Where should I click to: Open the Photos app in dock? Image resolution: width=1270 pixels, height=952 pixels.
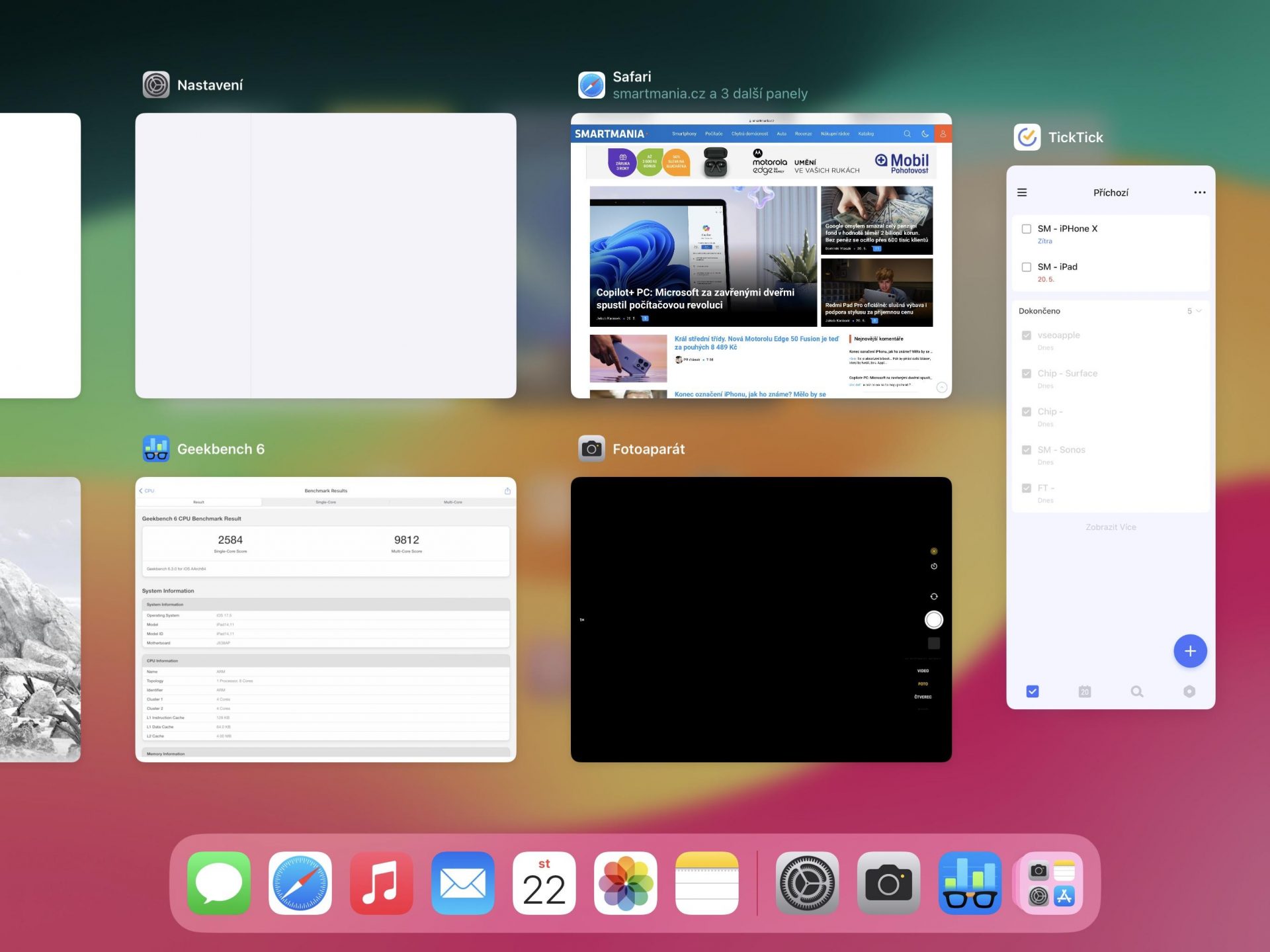coord(626,883)
